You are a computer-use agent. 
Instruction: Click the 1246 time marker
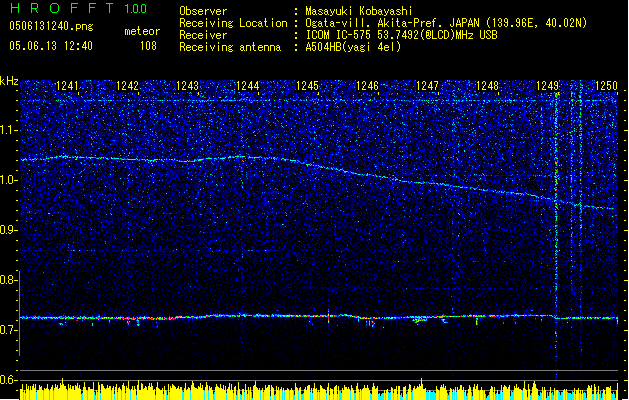tap(367, 86)
